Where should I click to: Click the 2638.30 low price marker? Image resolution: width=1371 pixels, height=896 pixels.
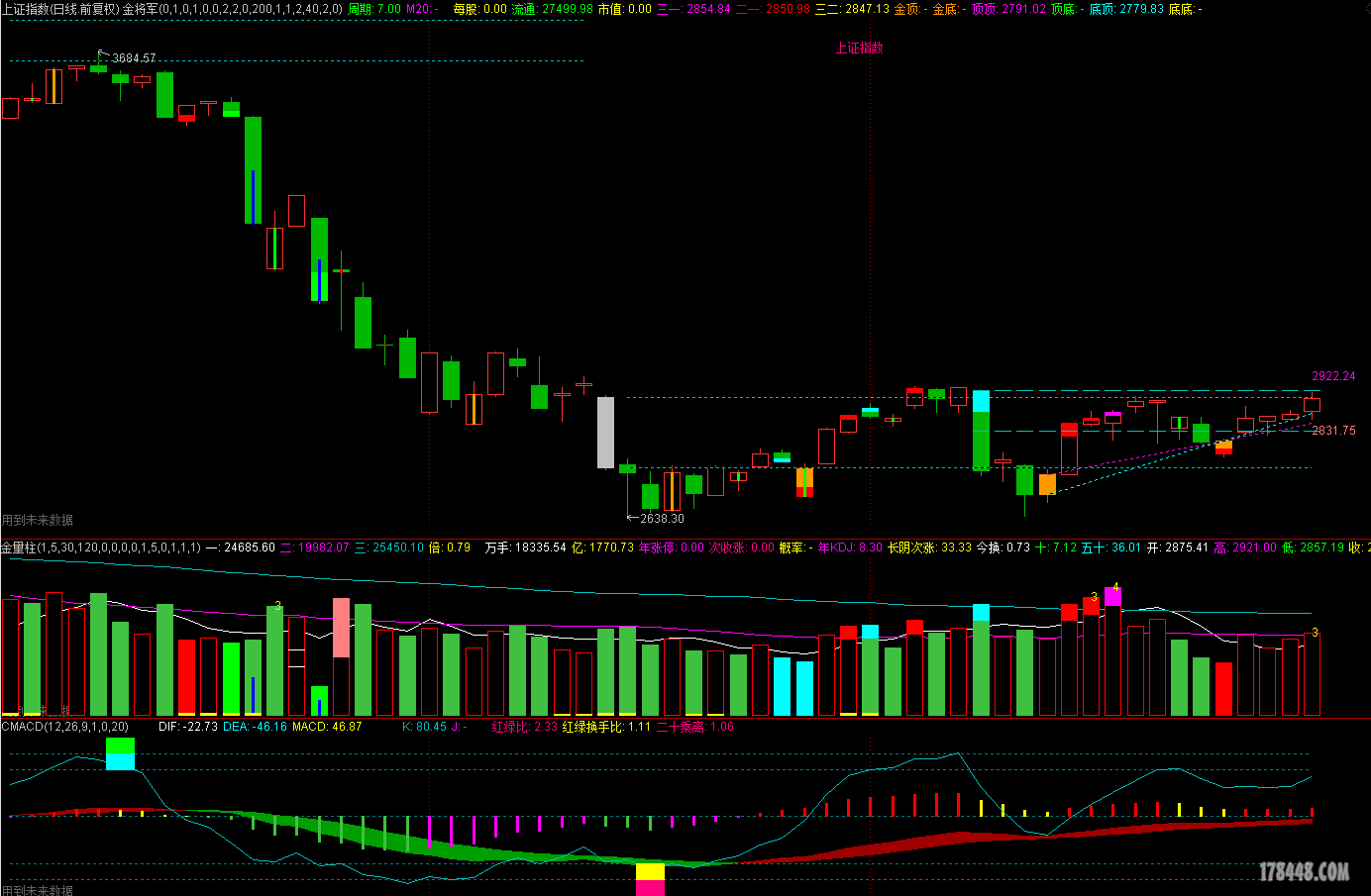662,519
